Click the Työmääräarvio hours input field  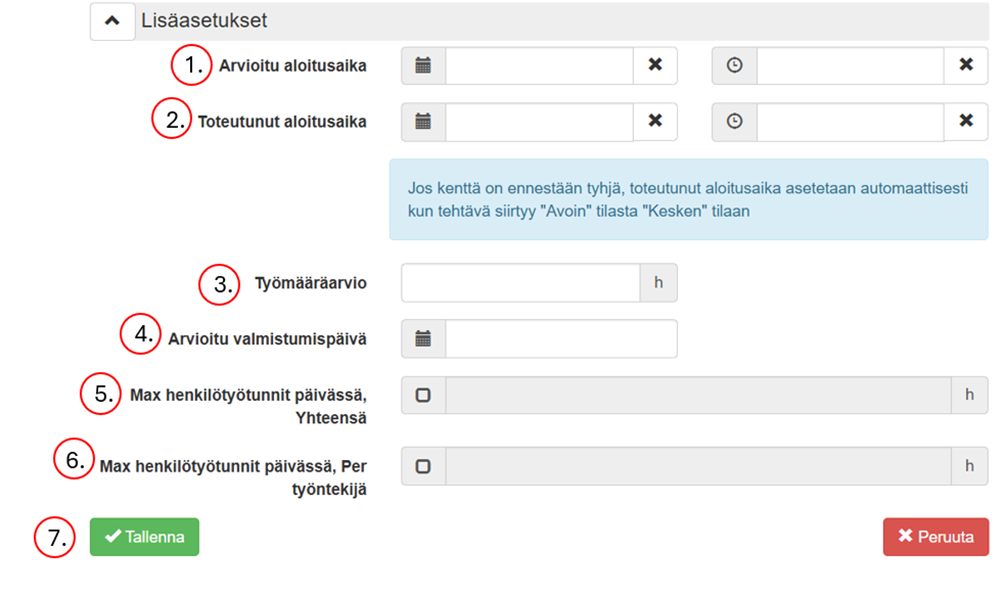[x=520, y=283]
